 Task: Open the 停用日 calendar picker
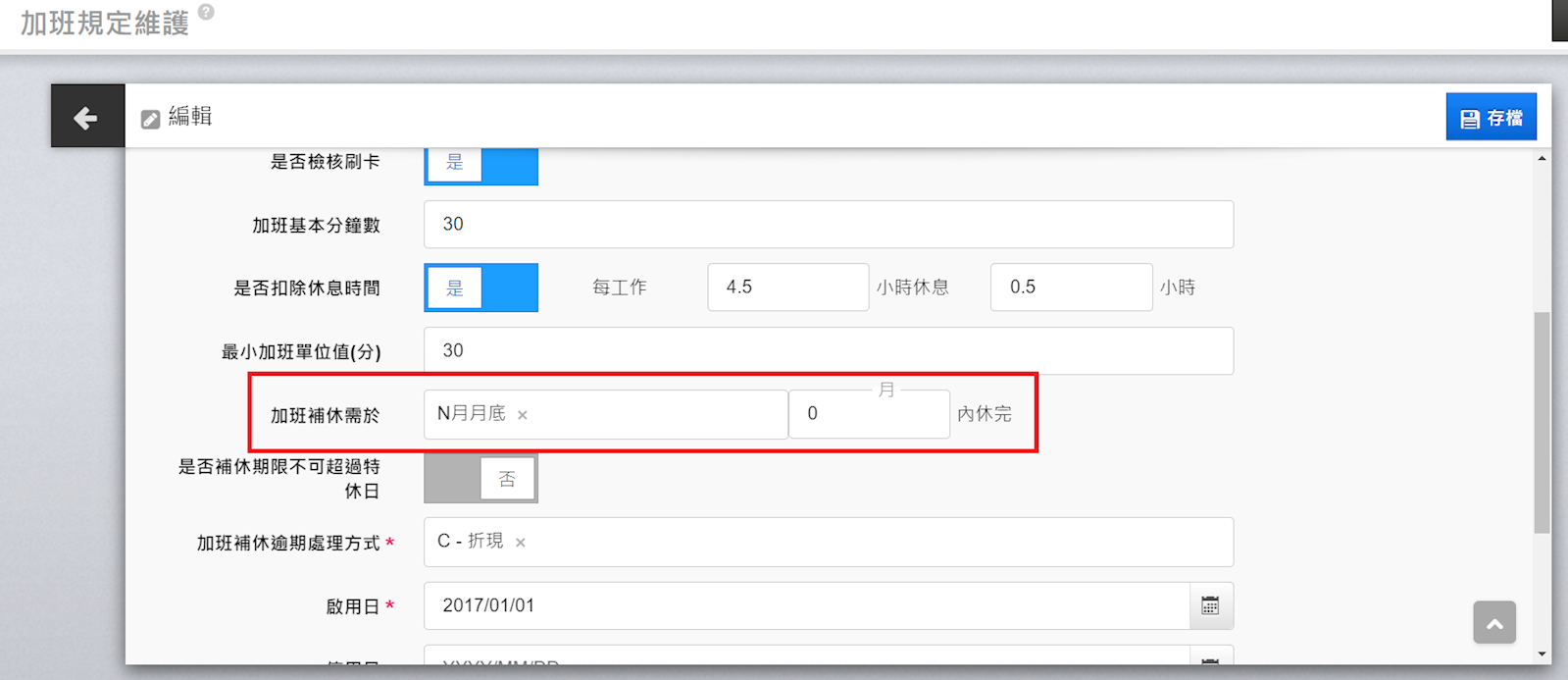(x=1210, y=657)
